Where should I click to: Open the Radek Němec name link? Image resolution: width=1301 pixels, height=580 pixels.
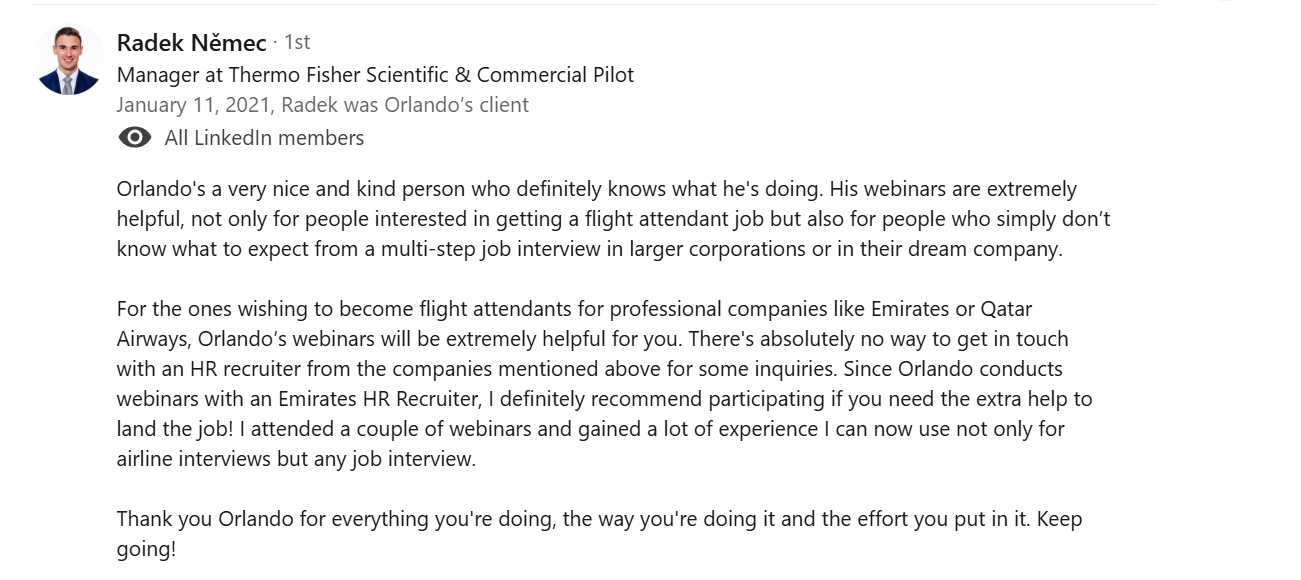tap(191, 43)
